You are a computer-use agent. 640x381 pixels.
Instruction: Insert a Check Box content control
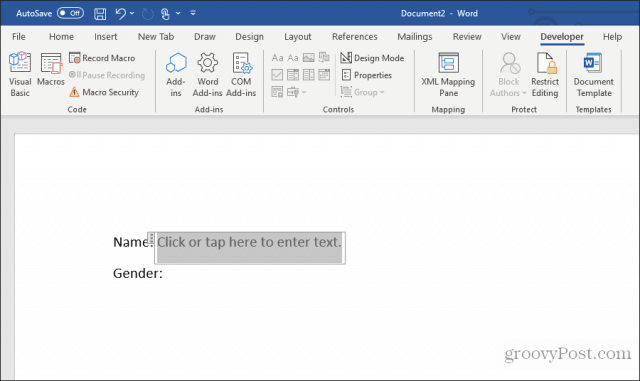tap(277, 75)
